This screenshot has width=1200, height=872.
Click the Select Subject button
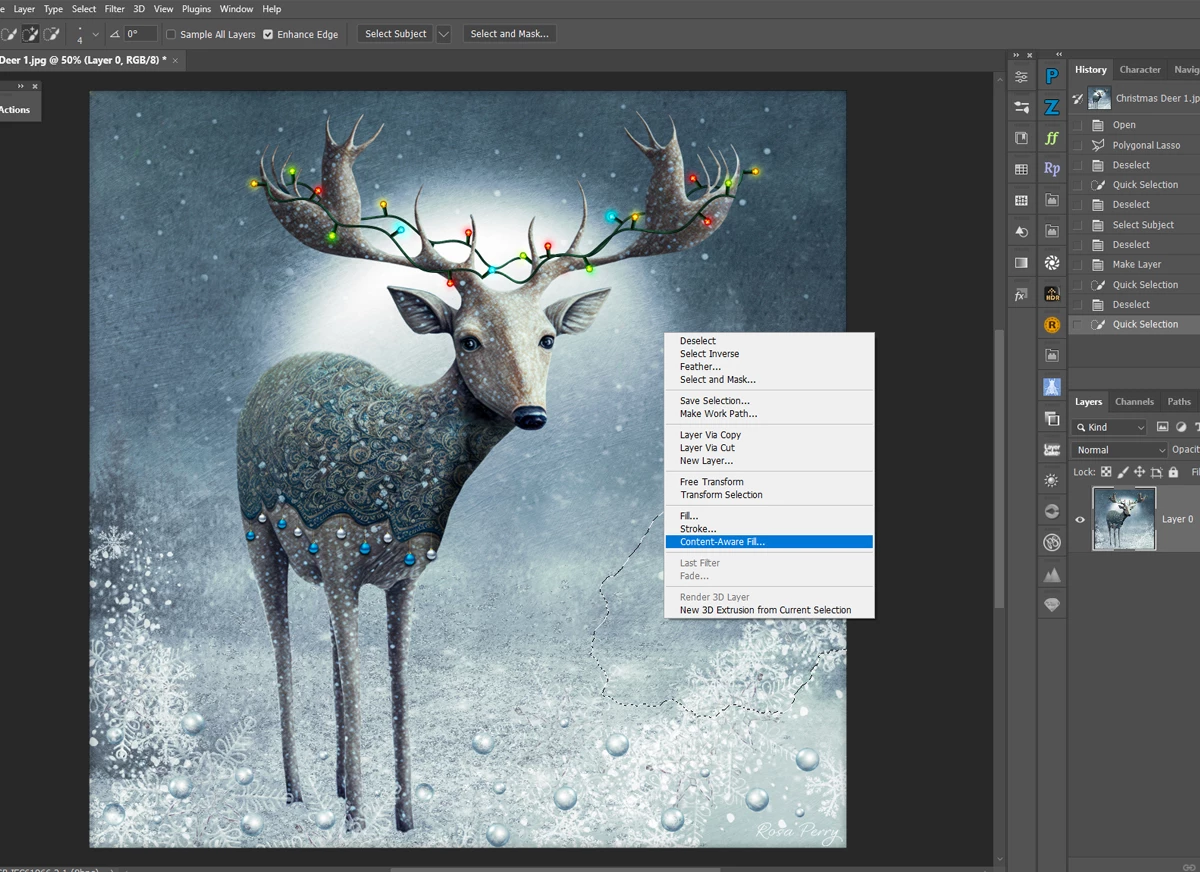click(396, 34)
